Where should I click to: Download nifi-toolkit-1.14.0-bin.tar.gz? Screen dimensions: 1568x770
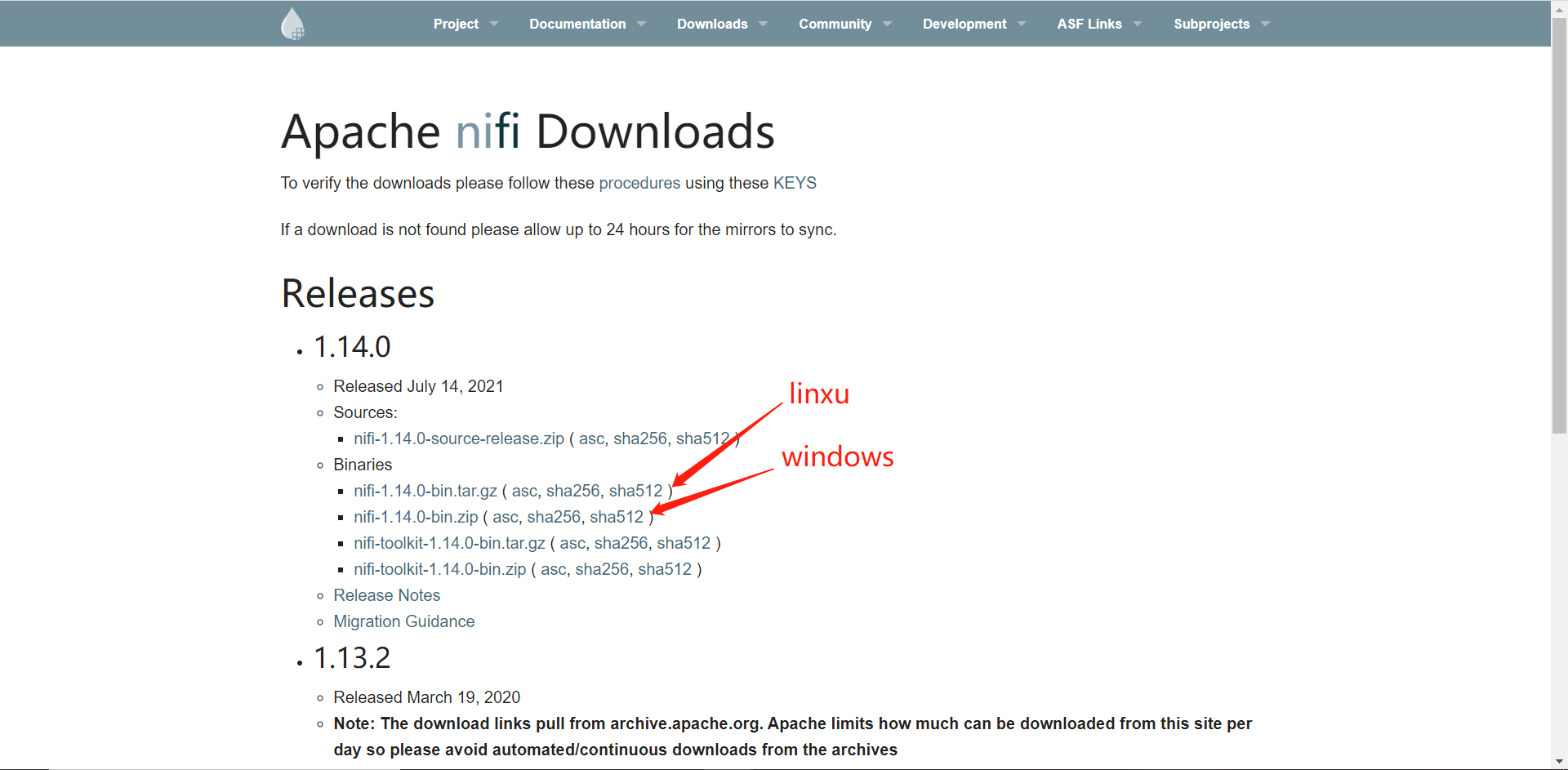point(449,543)
